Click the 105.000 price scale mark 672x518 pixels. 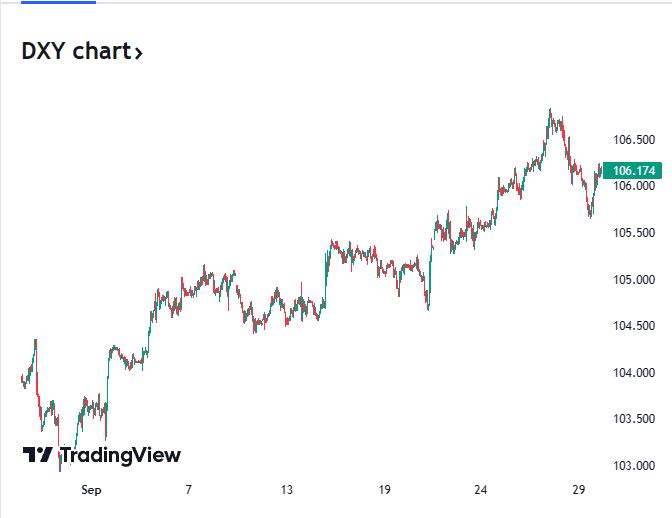634,279
